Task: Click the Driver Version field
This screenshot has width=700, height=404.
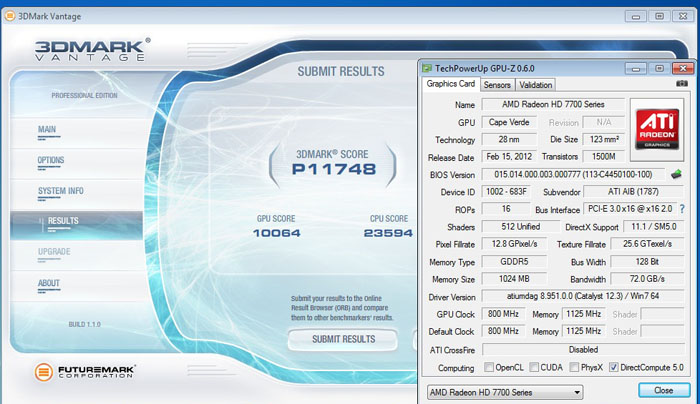Action: 583,296
